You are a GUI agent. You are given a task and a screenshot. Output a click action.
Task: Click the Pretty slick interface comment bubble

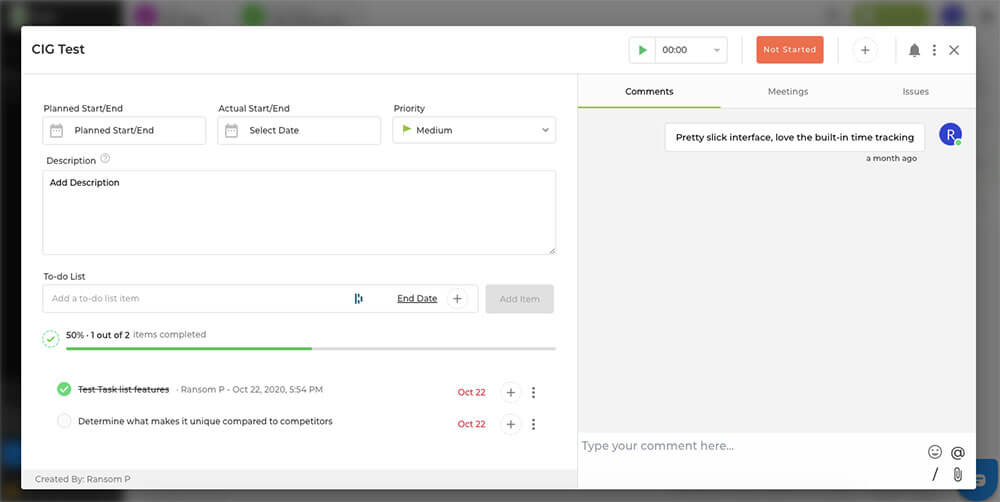[x=795, y=137]
